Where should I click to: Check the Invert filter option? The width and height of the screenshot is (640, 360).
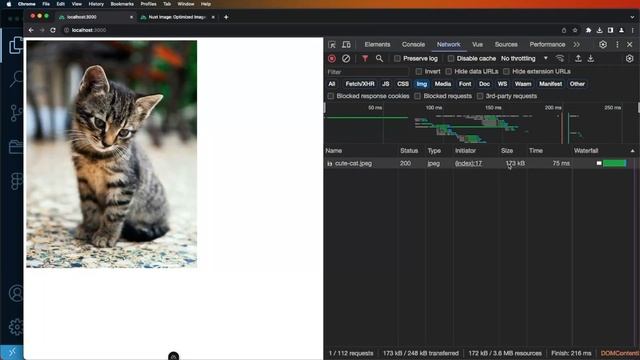tap(418, 71)
